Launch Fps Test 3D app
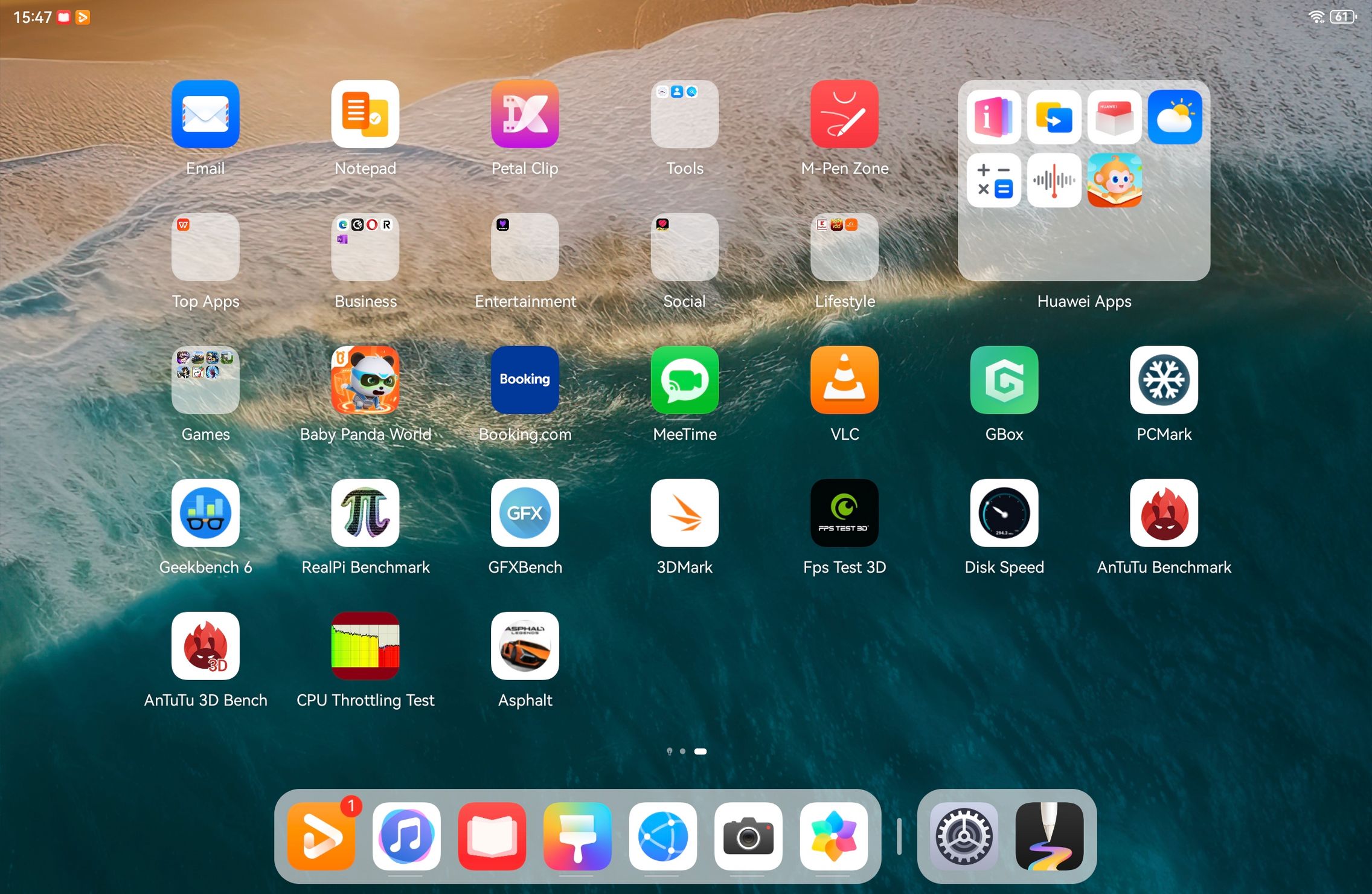This screenshot has width=1372, height=894. [x=844, y=513]
